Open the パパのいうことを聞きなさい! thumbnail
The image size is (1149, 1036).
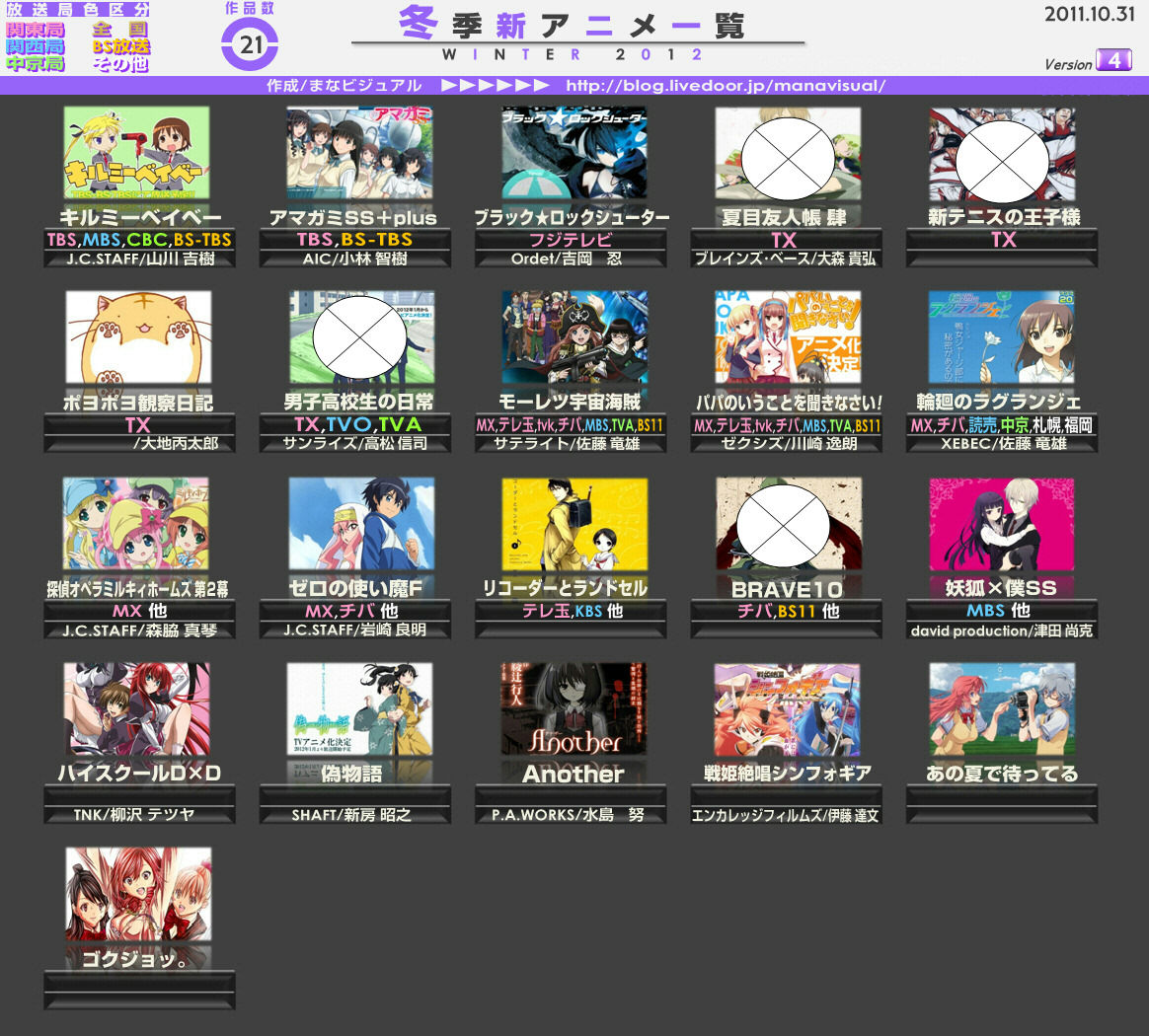pos(788,336)
